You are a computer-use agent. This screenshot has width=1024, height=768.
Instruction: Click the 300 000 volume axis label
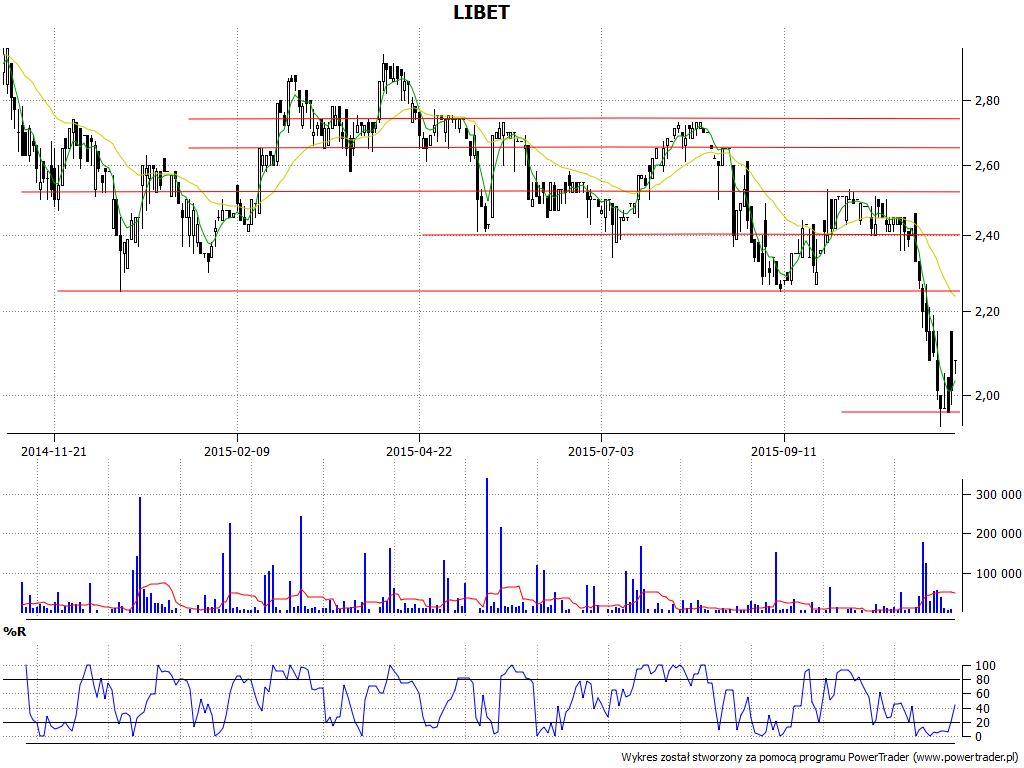point(999,495)
